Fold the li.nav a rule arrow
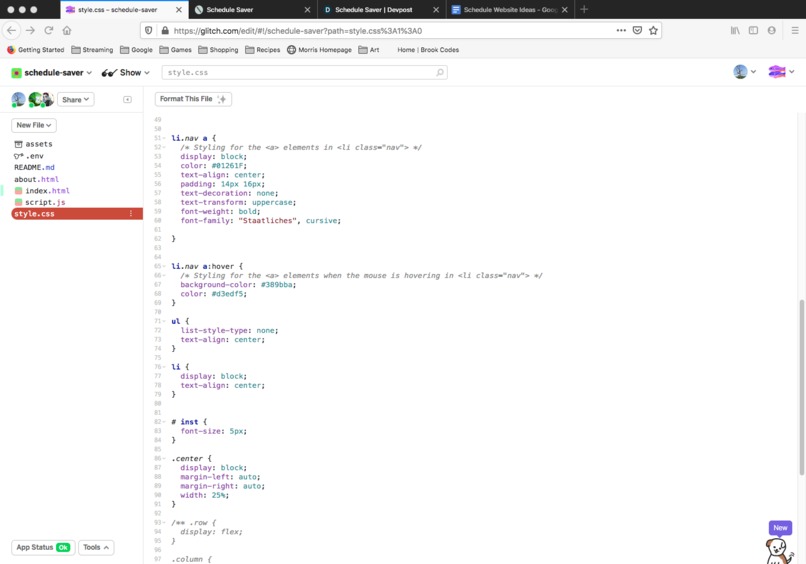 pyautogui.click(x=164, y=138)
